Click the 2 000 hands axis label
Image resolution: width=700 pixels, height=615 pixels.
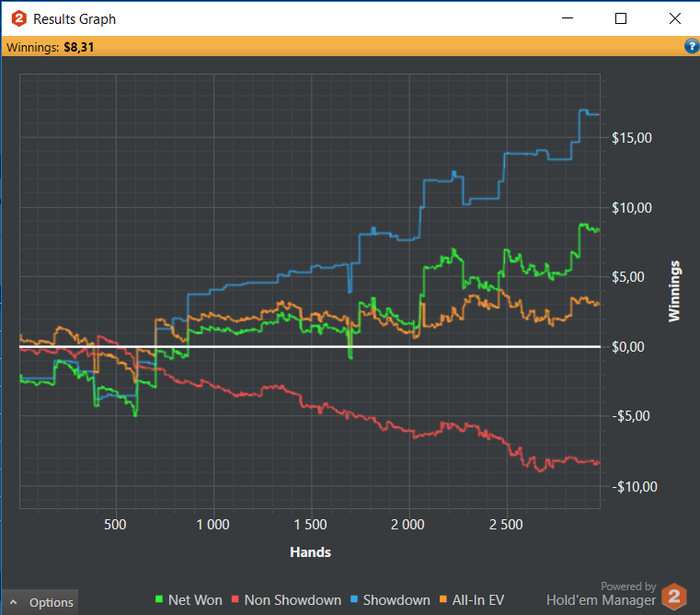pyautogui.click(x=408, y=524)
